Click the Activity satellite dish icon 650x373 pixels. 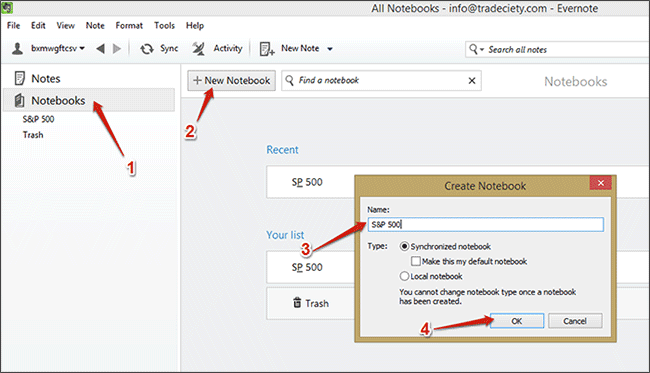[199, 49]
